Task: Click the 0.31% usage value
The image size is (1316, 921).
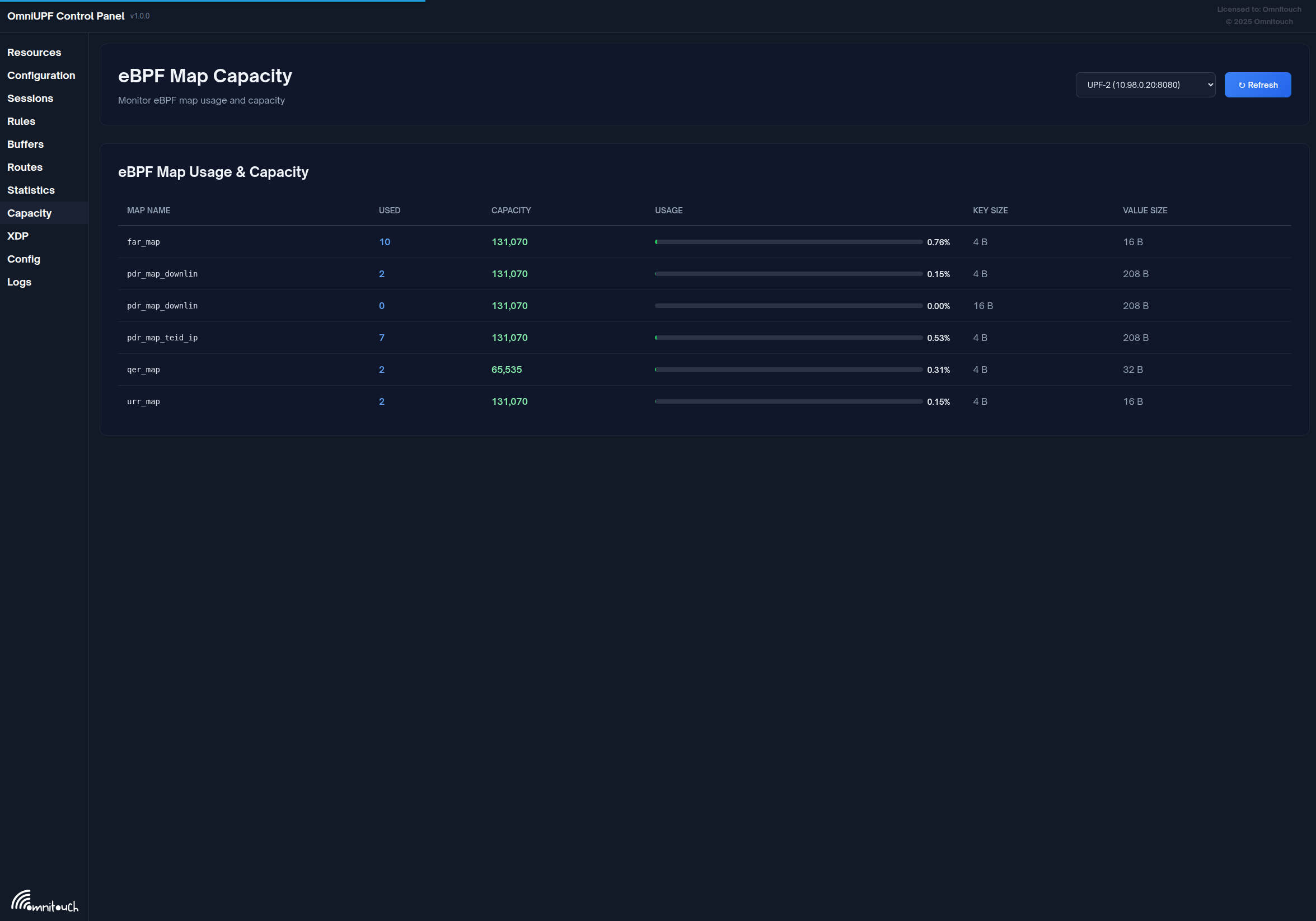Action: (x=938, y=370)
